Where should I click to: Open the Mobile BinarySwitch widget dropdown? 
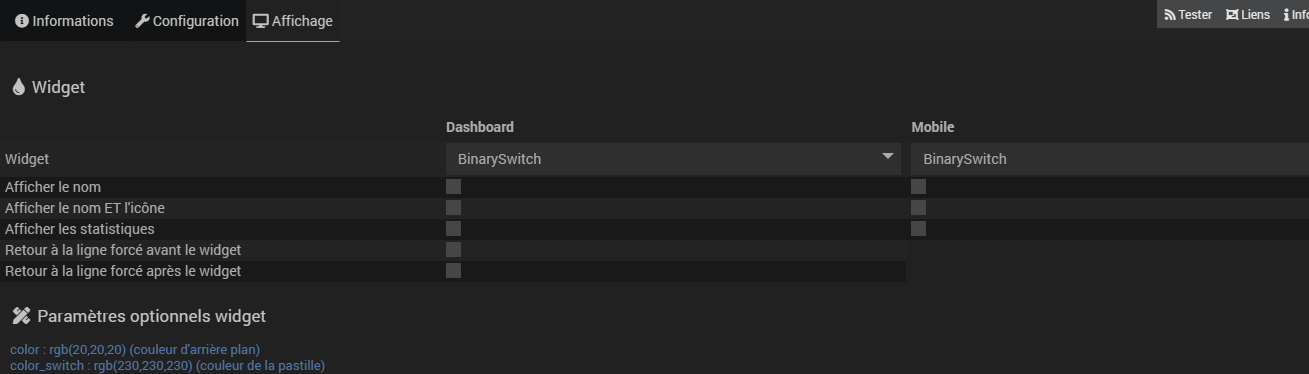[x=1110, y=159]
